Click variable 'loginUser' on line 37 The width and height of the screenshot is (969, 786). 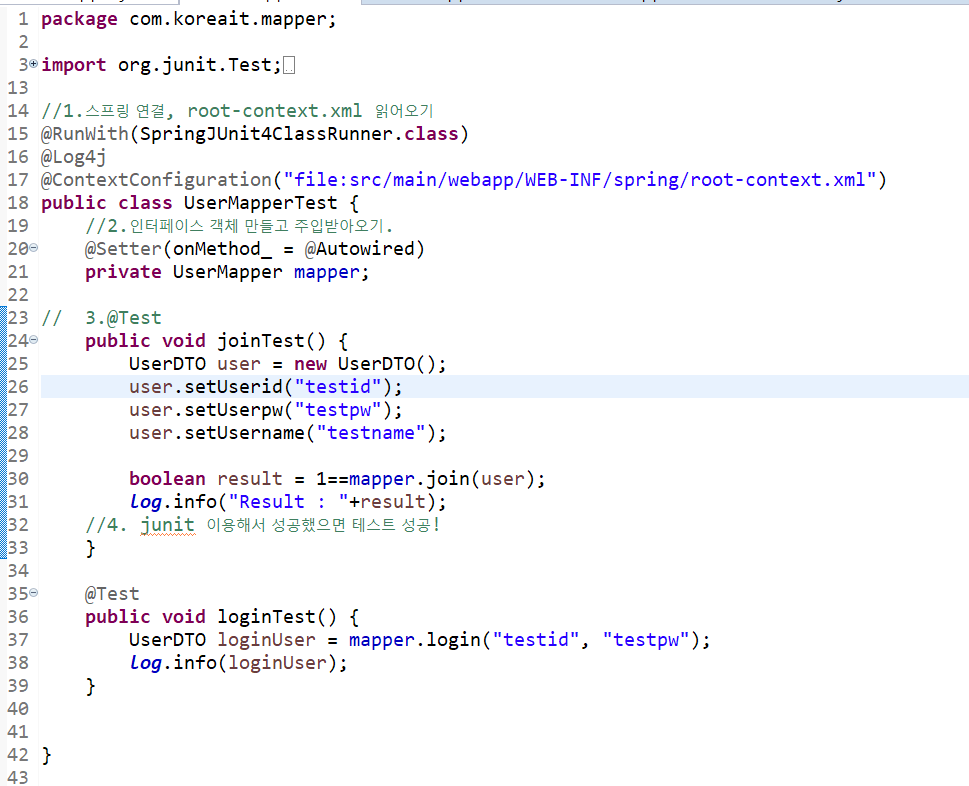click(266, 640)
